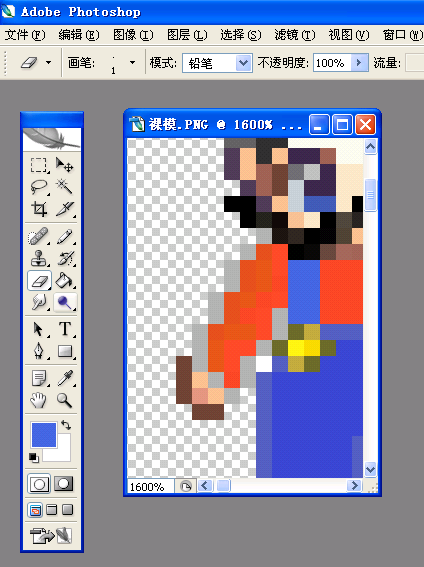Open the 图层(L) menu

pyautogui.click(x=187, y=35)
